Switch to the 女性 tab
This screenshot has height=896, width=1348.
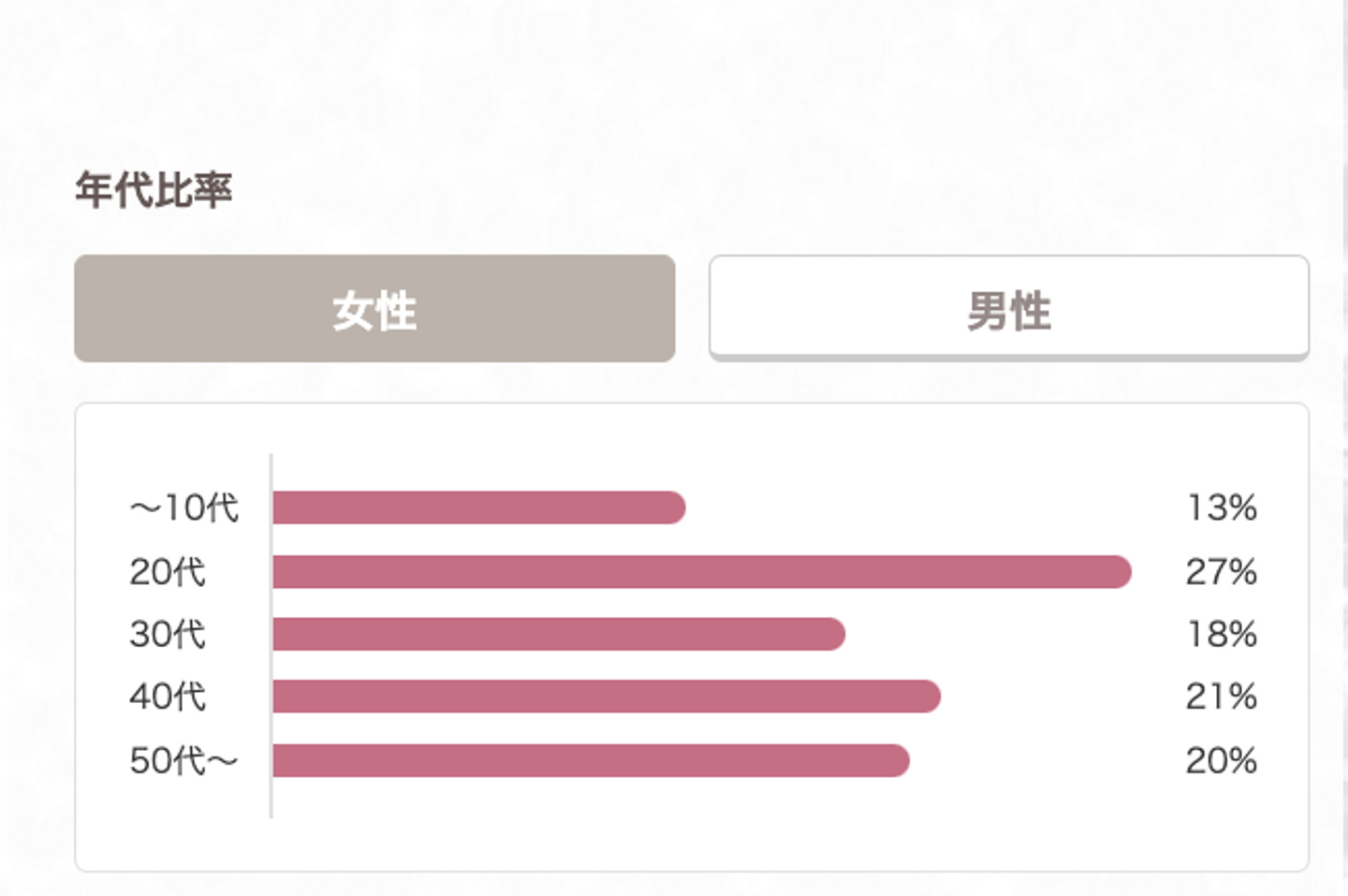(x=374, y=309)
